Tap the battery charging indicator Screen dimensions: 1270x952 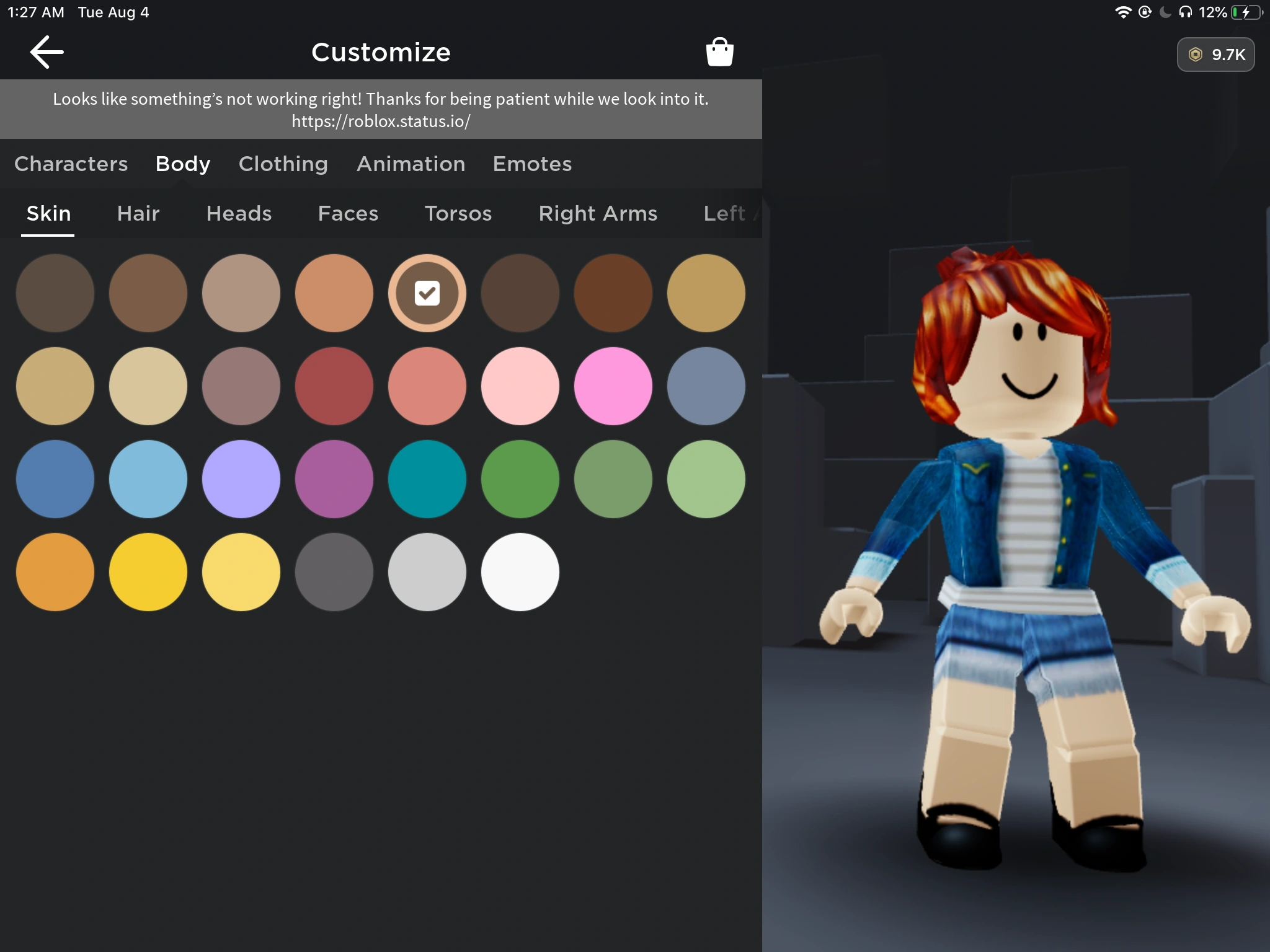[x=1247, y=12]
